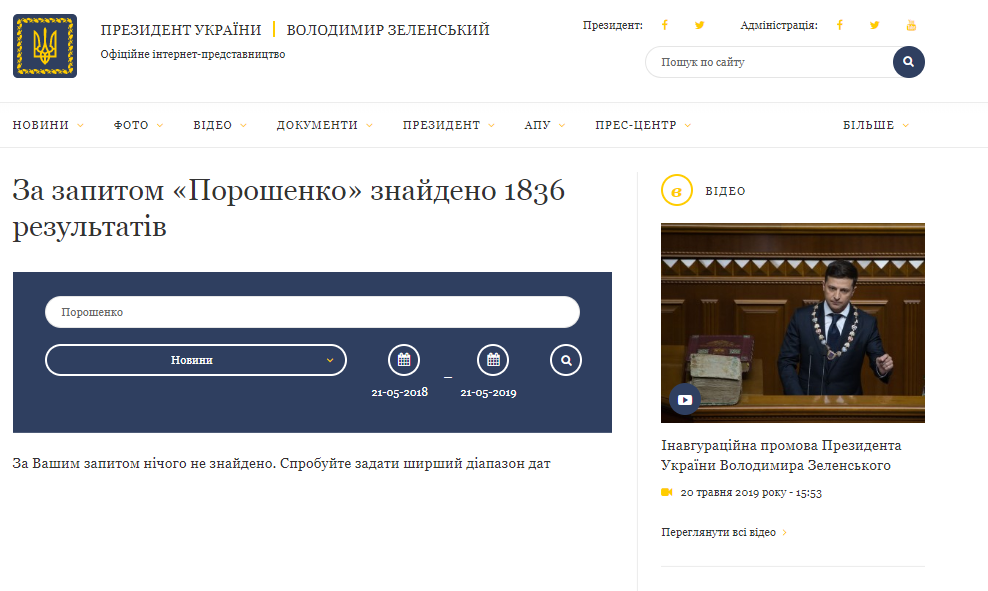The width and height of the screenshot is (988, 591).
Task: Open the President's Facebook page icon
Action: [665, 25]
